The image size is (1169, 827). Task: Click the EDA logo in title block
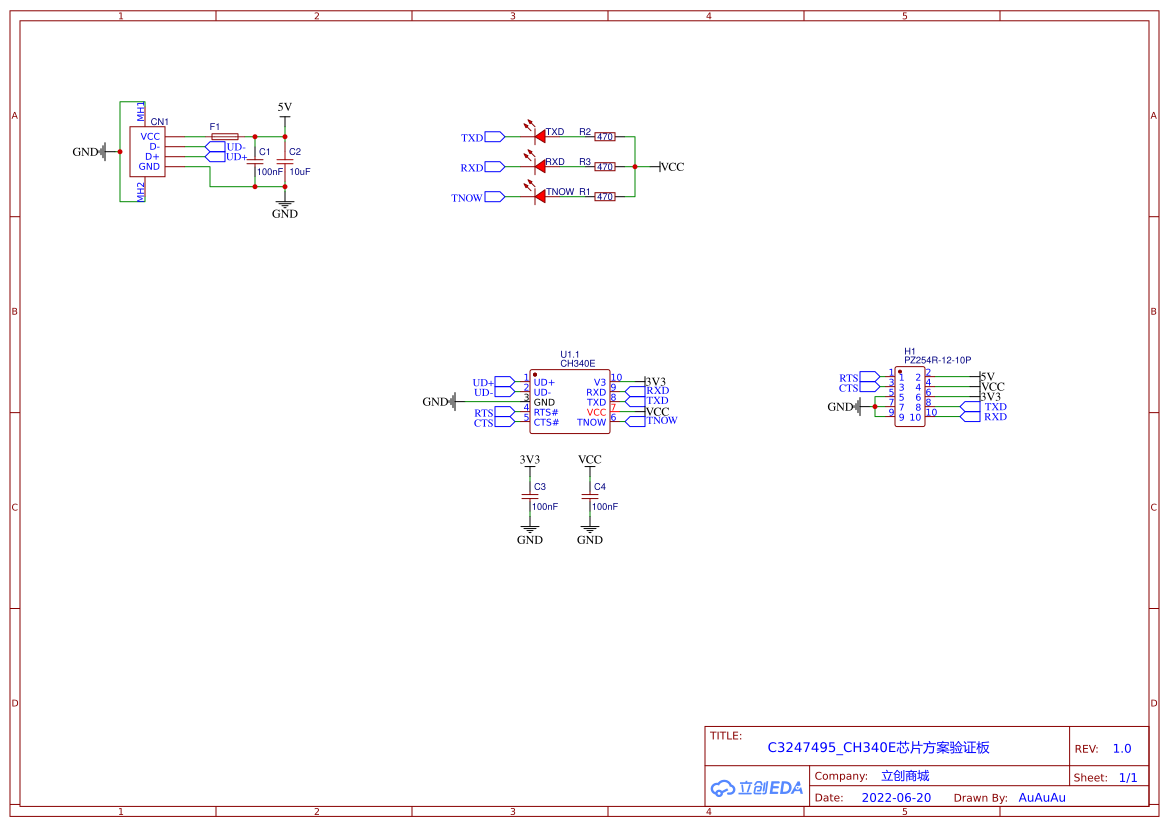click(x=756, y=787)
